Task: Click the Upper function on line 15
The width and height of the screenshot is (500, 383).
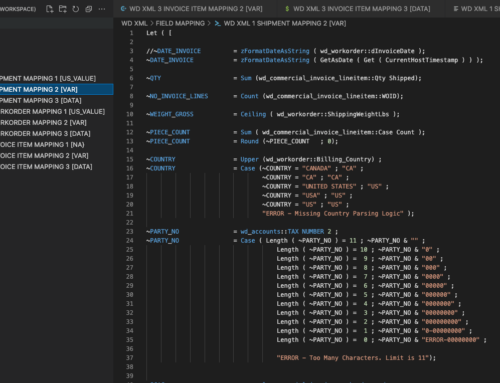Action: (249, 159)
